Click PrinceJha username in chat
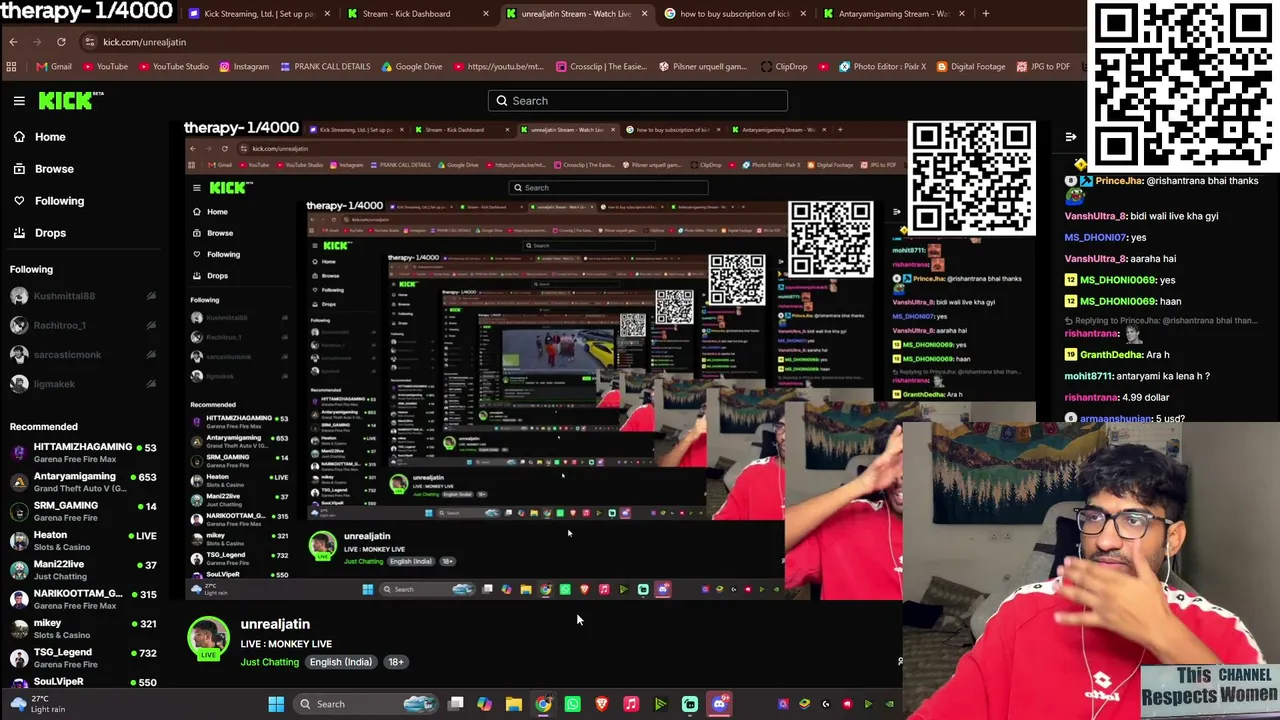Image resolution: width=1280 pixels, height=720 pixels. coord(1118,181)
